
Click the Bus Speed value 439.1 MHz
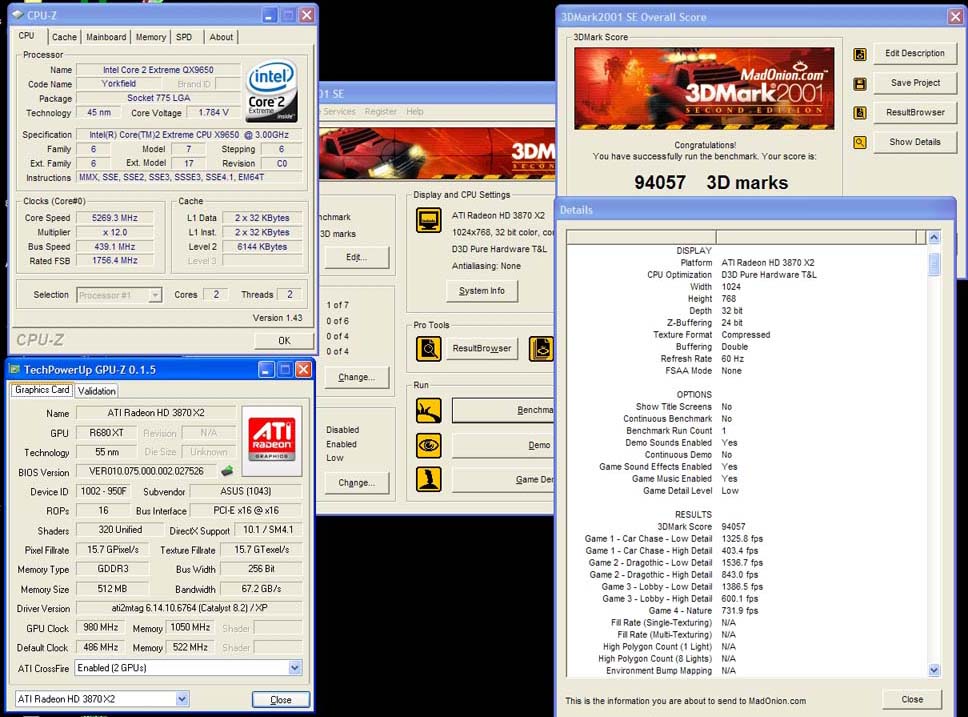point(115,246)
